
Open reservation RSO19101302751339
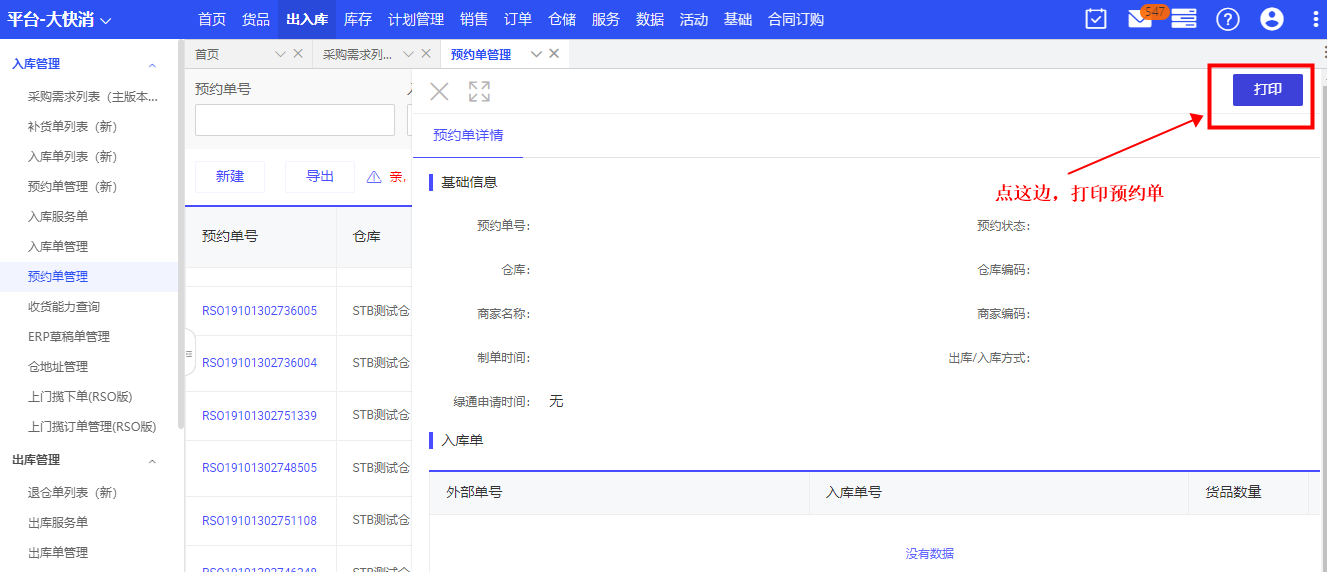pyautogui.click(x=259, y=416)
